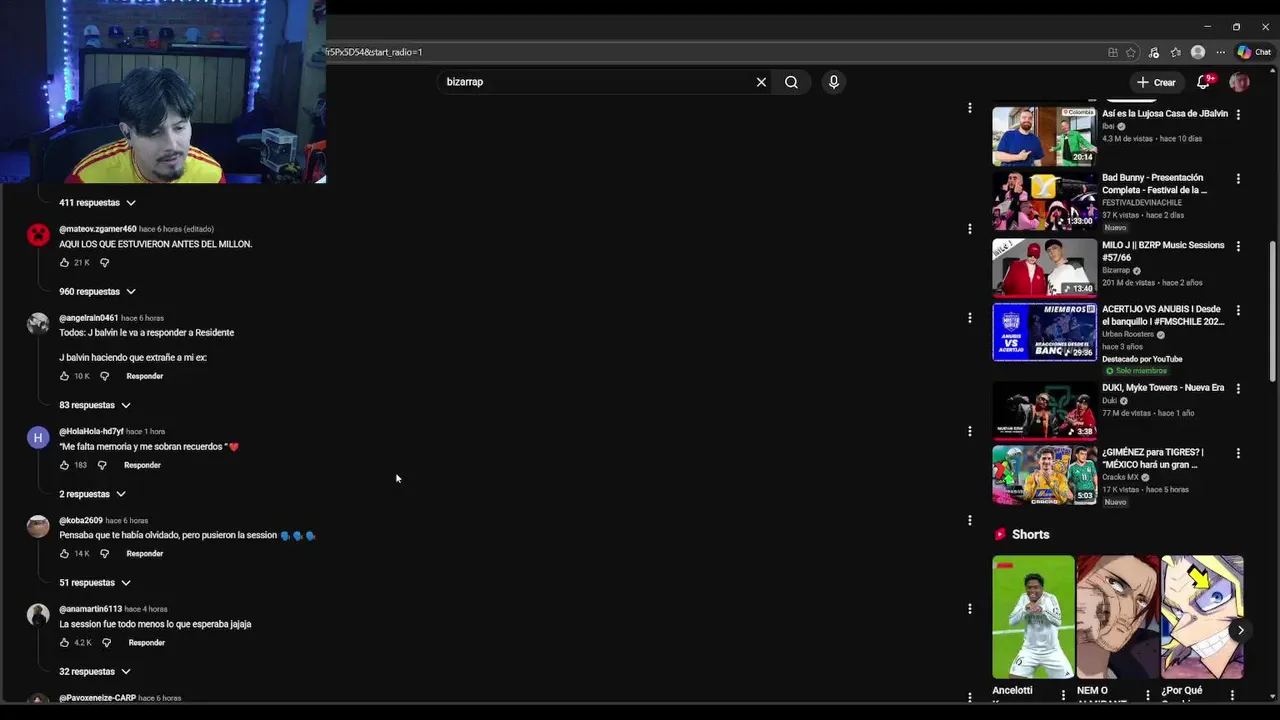Open the Ancelotti short thumbnail

pos(1033,617)
